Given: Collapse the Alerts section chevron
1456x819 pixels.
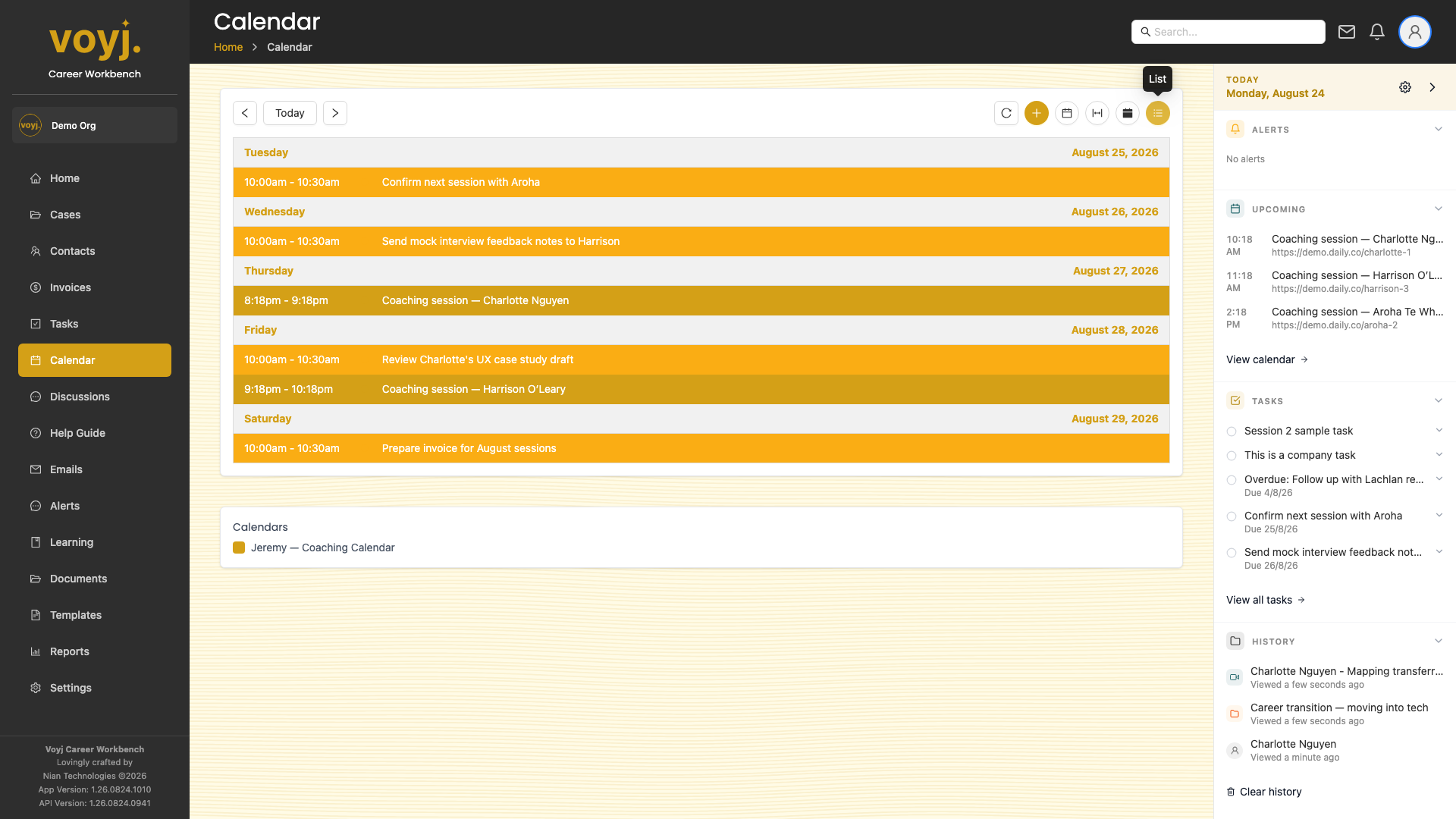Looking at the screenshot, I should point(1439,129).
